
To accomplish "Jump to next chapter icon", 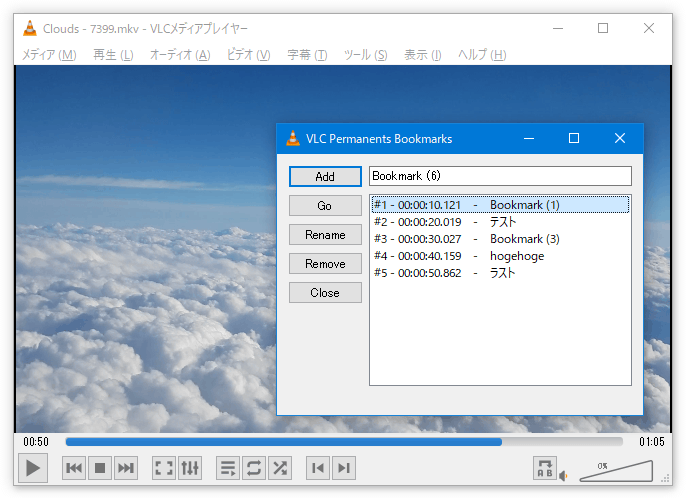I will tap(344, 468).
